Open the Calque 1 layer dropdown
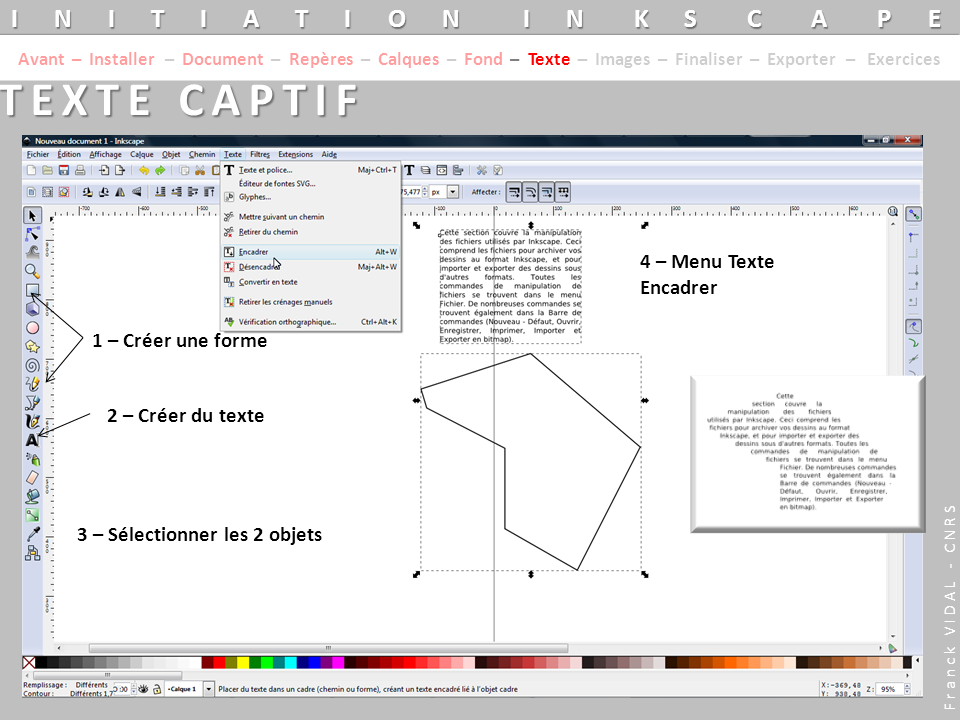Screen dimensions: 960x720 click(x=208, y=689)
